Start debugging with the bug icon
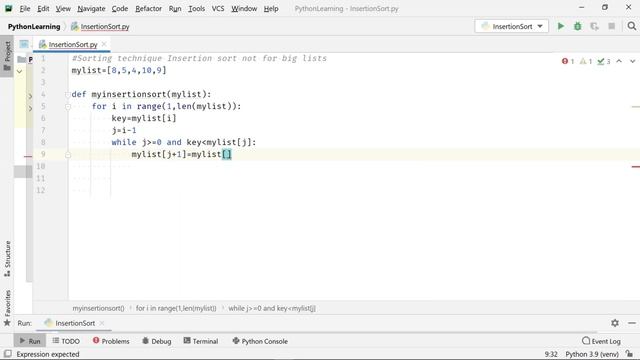The height and width of the screenshot is (360, 640). [578, 26]
